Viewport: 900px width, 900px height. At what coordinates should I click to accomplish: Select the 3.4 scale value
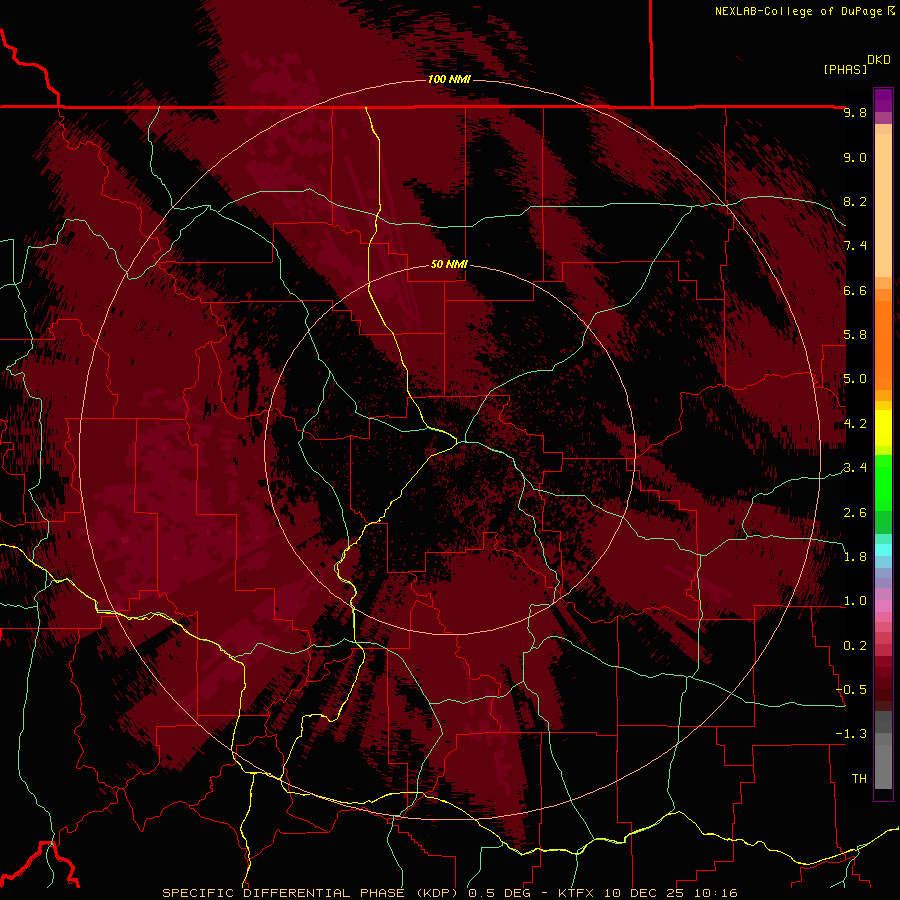855,468
